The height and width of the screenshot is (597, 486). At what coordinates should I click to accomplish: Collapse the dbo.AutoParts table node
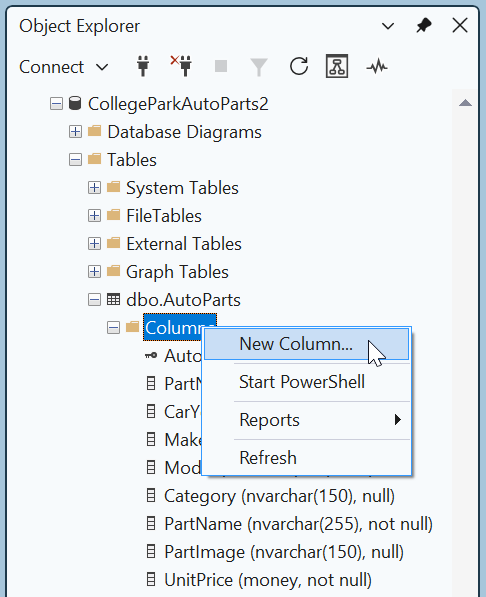coord(94,300)
